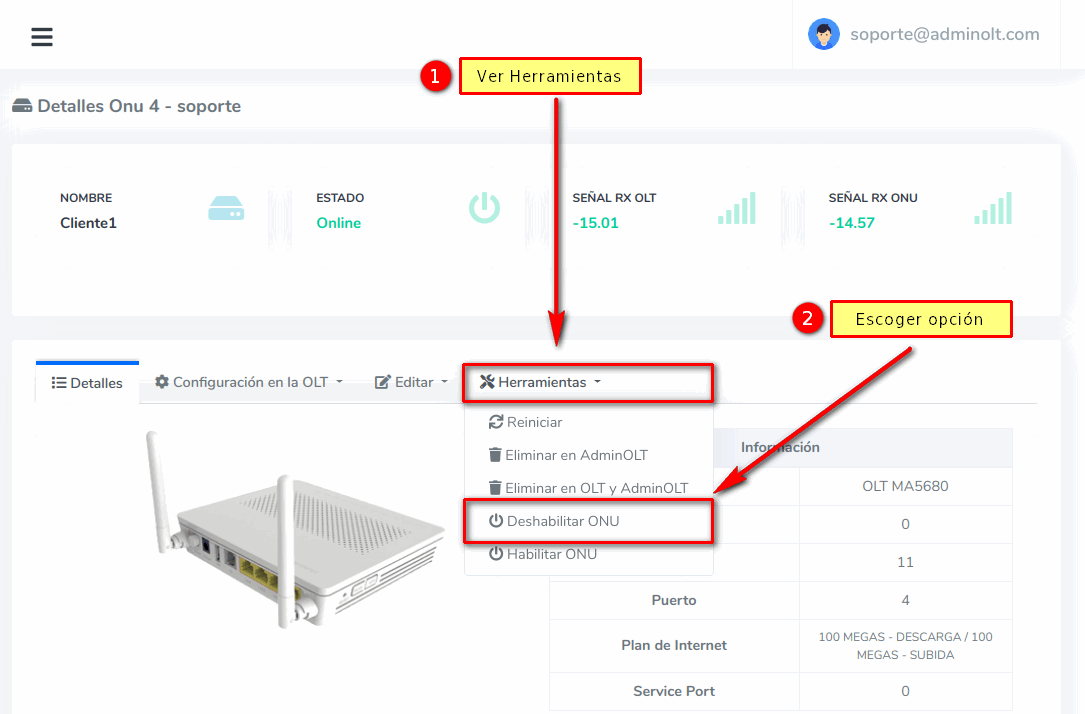The height and width of the screenshot is (714, 1085).
Task: Click the user avatar icon
Action: (824, 34)
